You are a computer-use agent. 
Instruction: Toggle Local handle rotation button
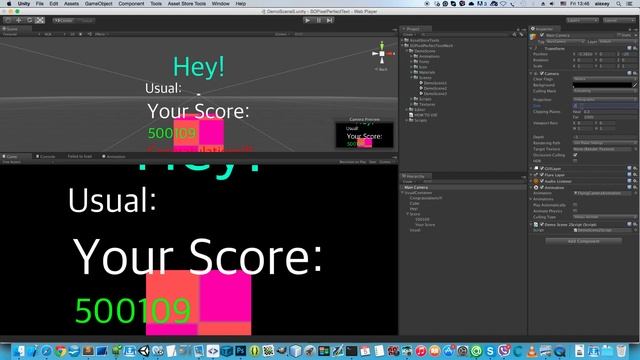pos(86,20)
